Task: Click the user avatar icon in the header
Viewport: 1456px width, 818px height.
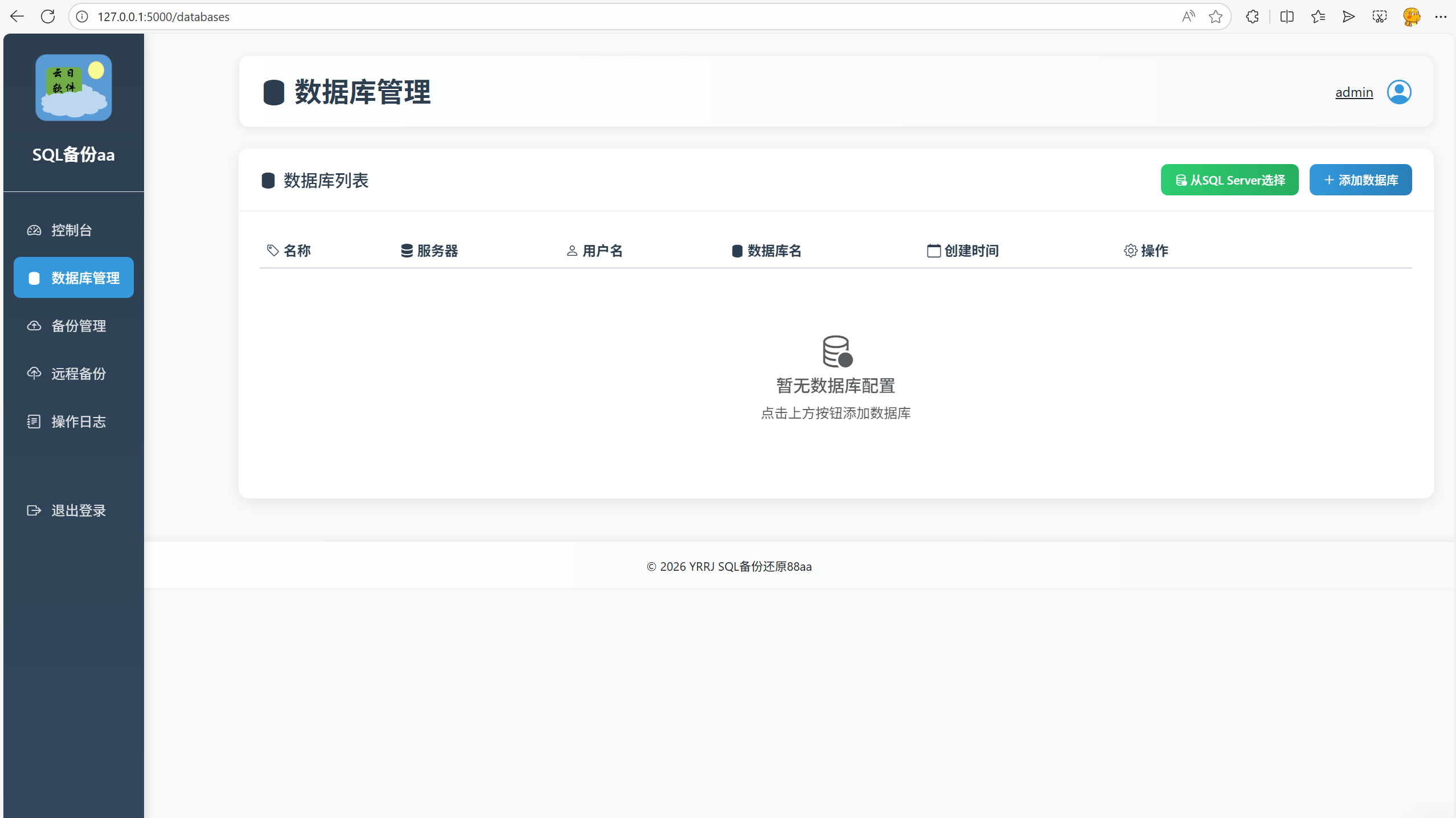Action: click(x=1399, y=91)
